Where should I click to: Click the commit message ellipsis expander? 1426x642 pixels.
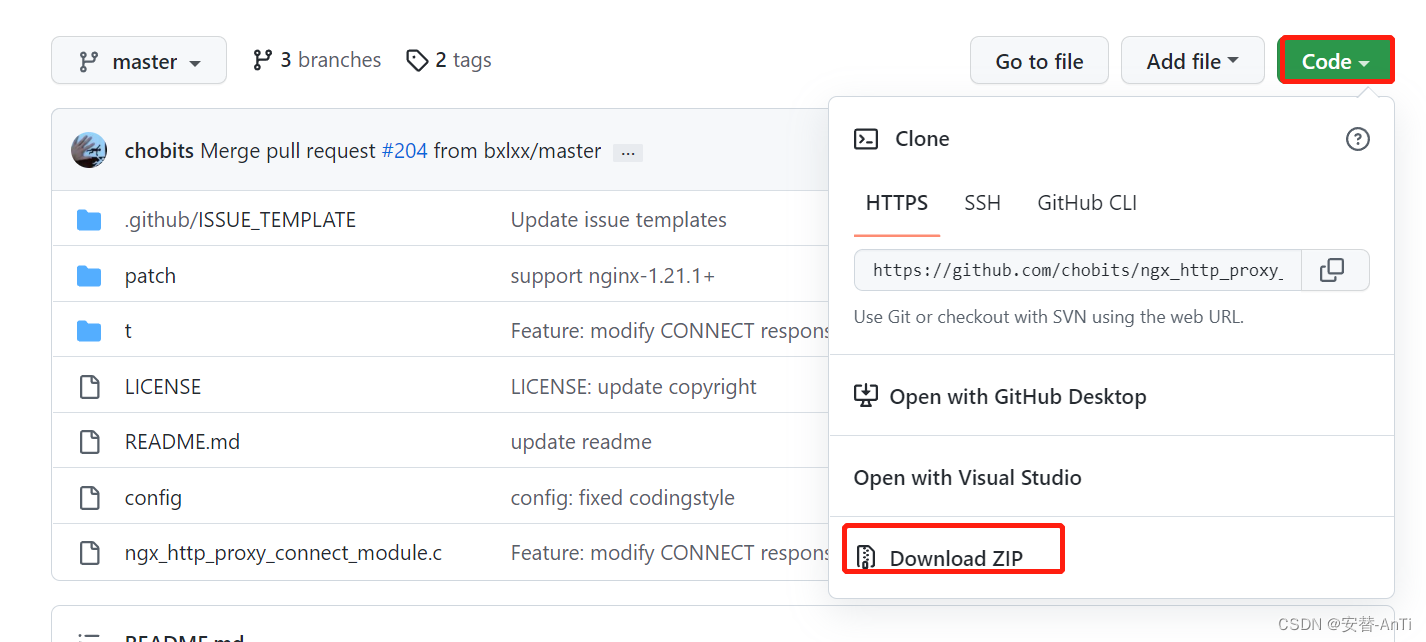[x=628, y=153]
